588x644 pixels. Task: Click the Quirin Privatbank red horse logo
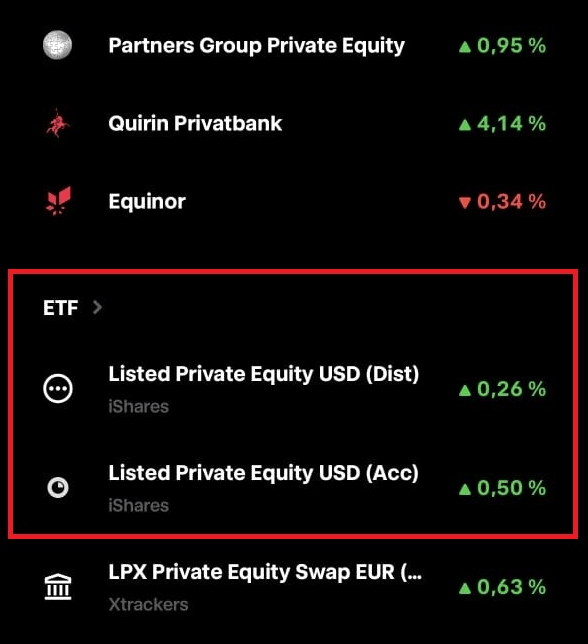[58, 123]
